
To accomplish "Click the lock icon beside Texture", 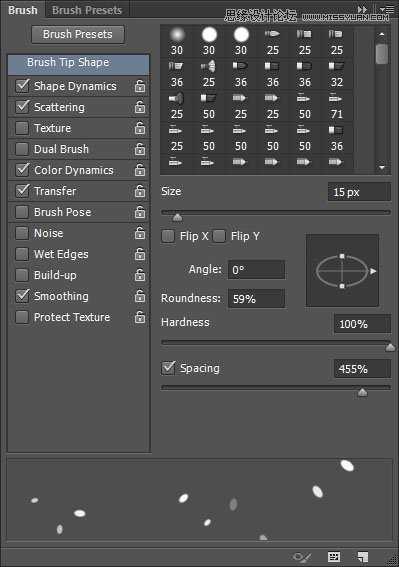I will point(140,128).
